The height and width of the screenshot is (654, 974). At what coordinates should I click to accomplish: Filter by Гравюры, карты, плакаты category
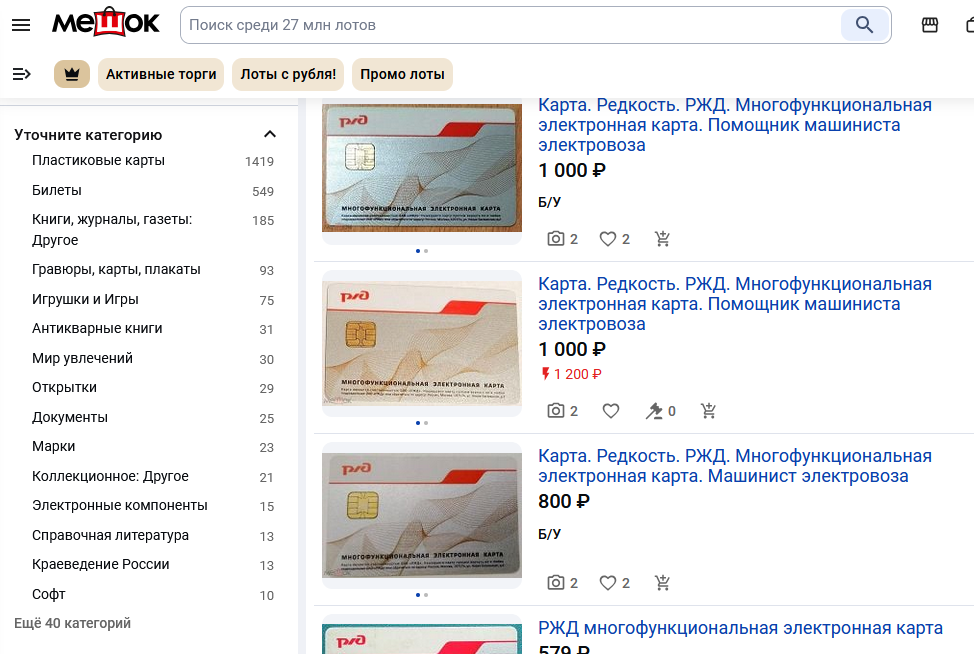(x=116, y=270)
